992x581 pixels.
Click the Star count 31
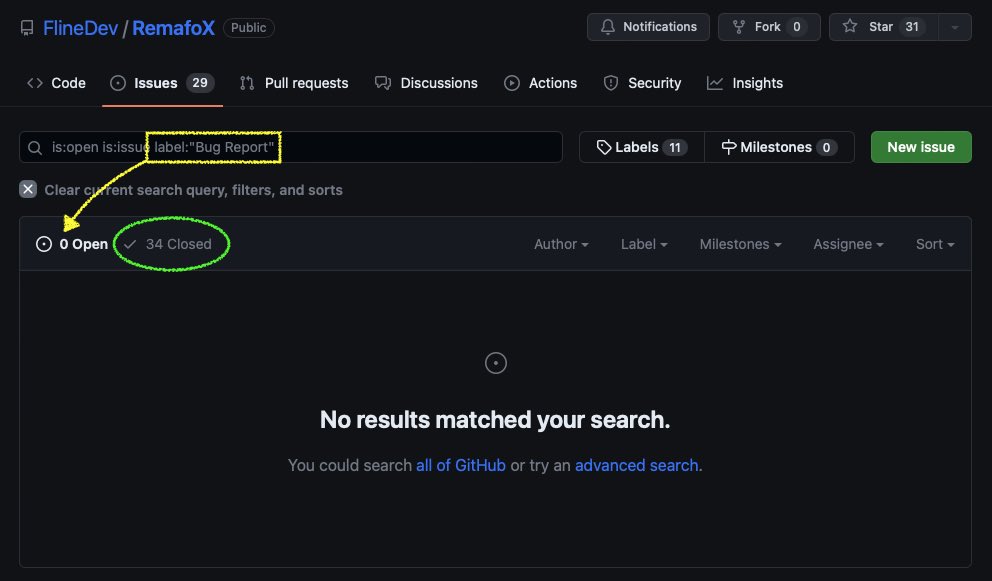(912, 27)
